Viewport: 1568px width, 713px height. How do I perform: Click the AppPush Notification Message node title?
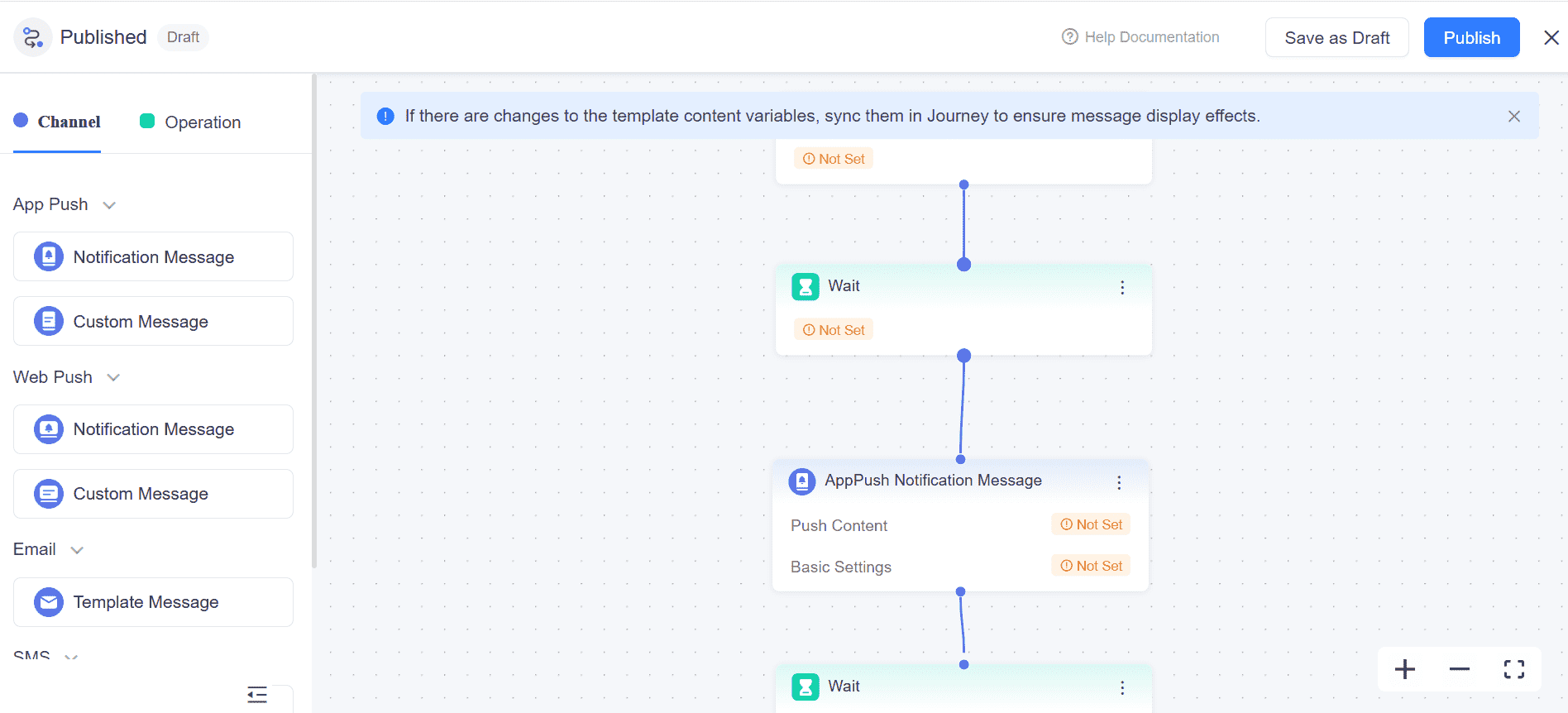pyautogui.click(x=933, y=481)
